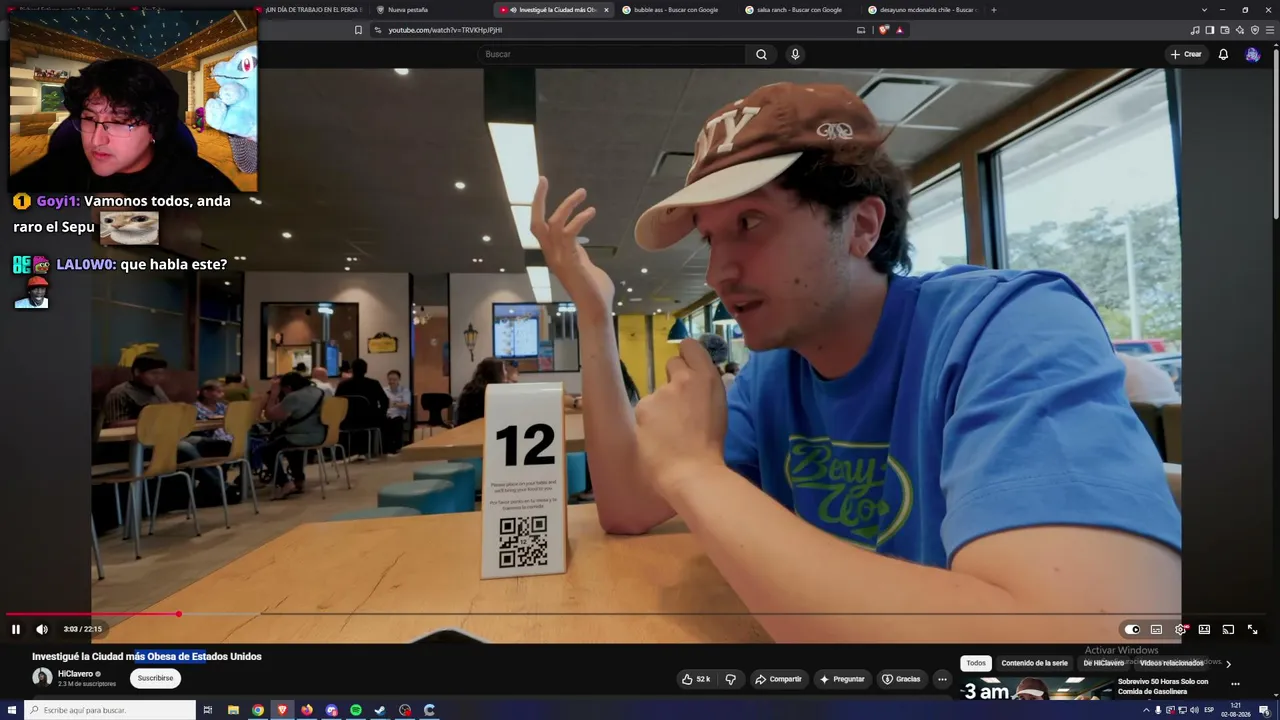Click the Crear button
This screenshot has width=1280, height=720.
pos(1186,54)
